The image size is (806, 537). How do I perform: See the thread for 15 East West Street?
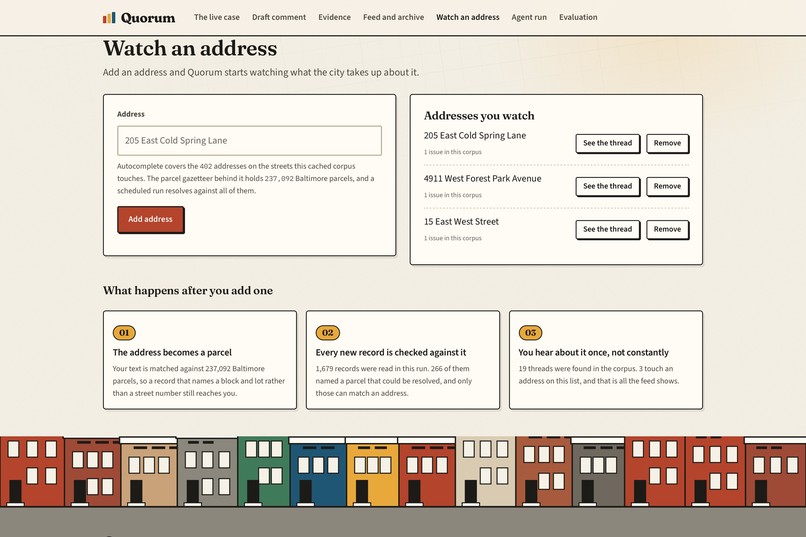[x=608, y=230]
